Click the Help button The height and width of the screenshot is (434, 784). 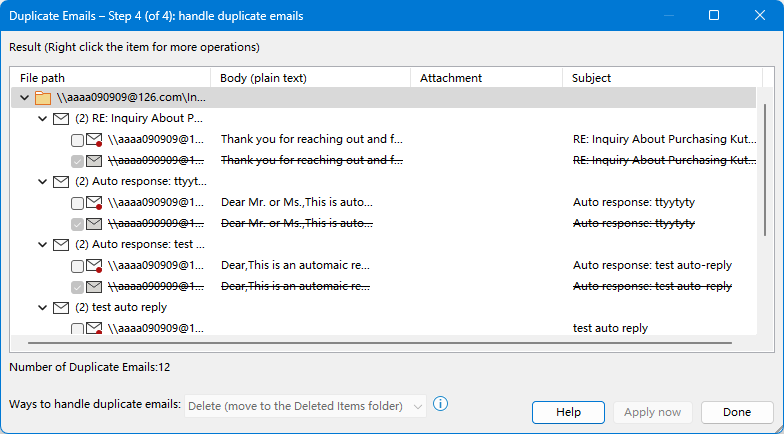tap(568, 412)
